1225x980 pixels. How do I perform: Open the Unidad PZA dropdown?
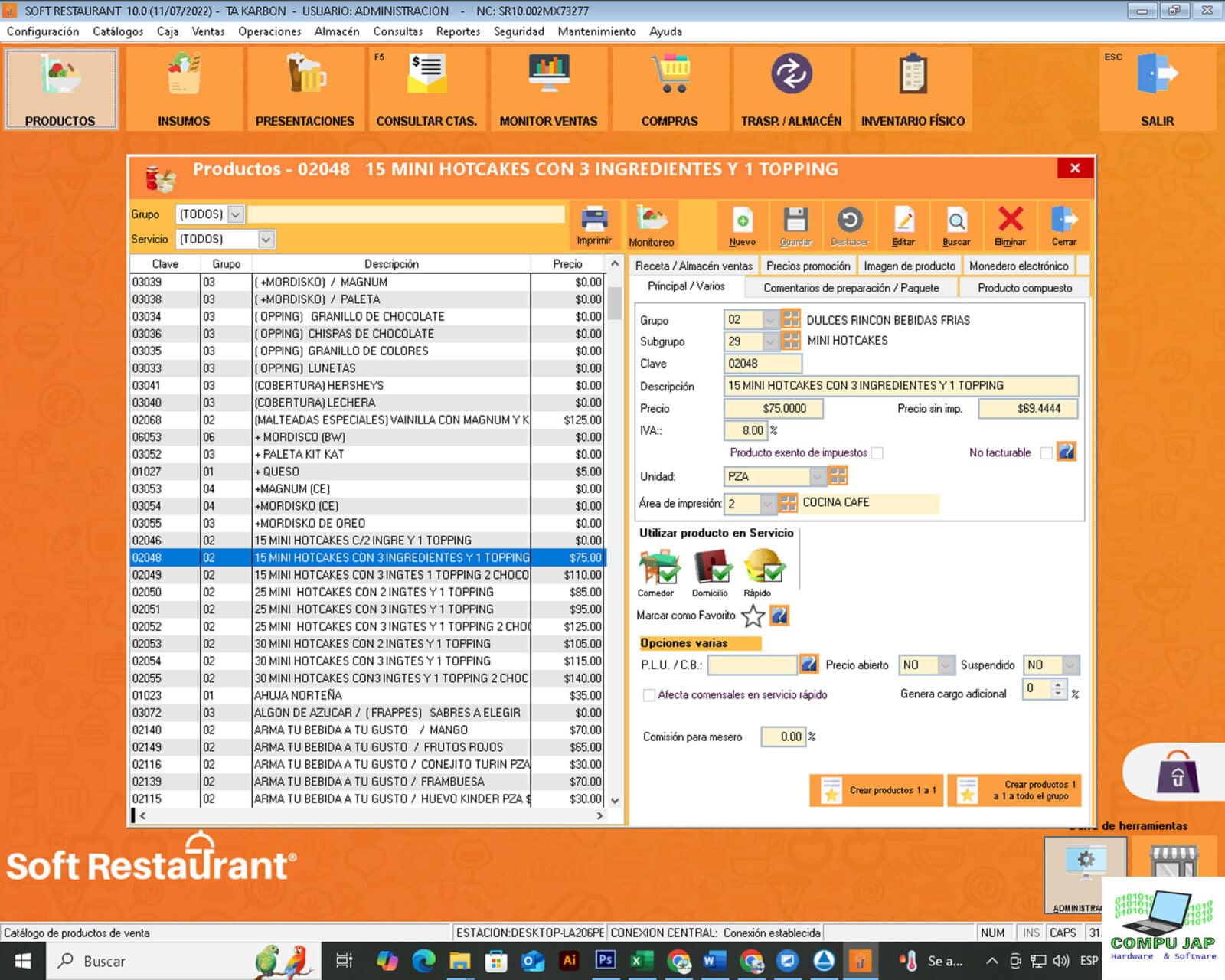pyautogui.click(x=818, y=476)
